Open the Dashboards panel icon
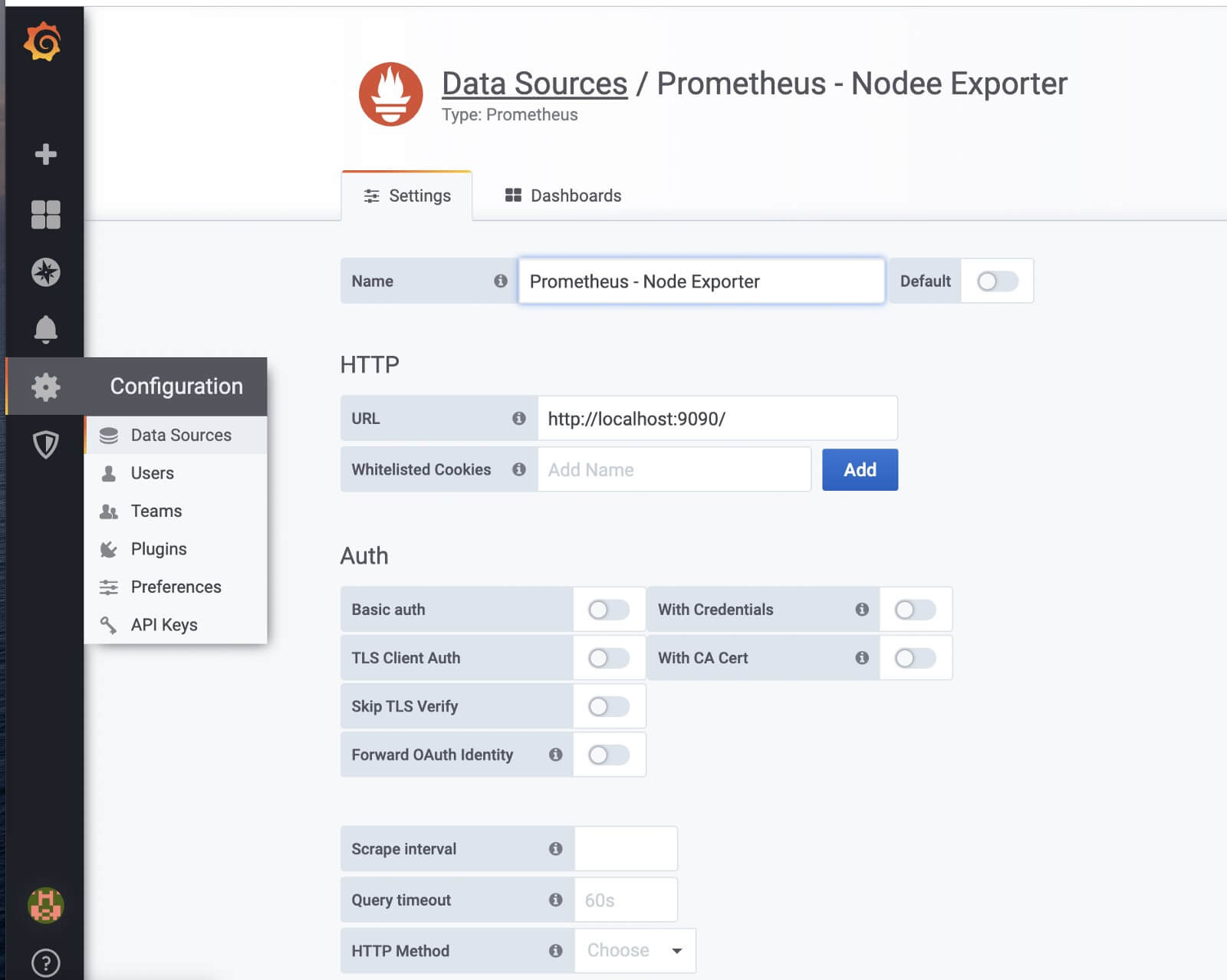 [44, 215]
